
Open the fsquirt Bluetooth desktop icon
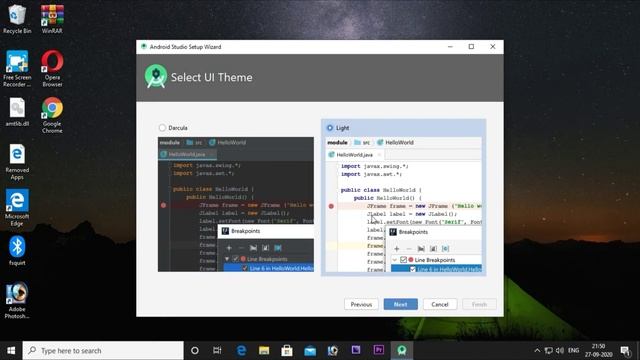(x=17, y=251)
